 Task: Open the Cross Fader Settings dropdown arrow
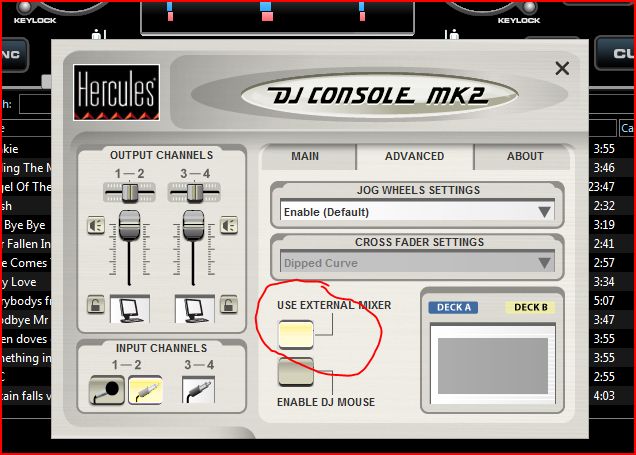(544, 263)
